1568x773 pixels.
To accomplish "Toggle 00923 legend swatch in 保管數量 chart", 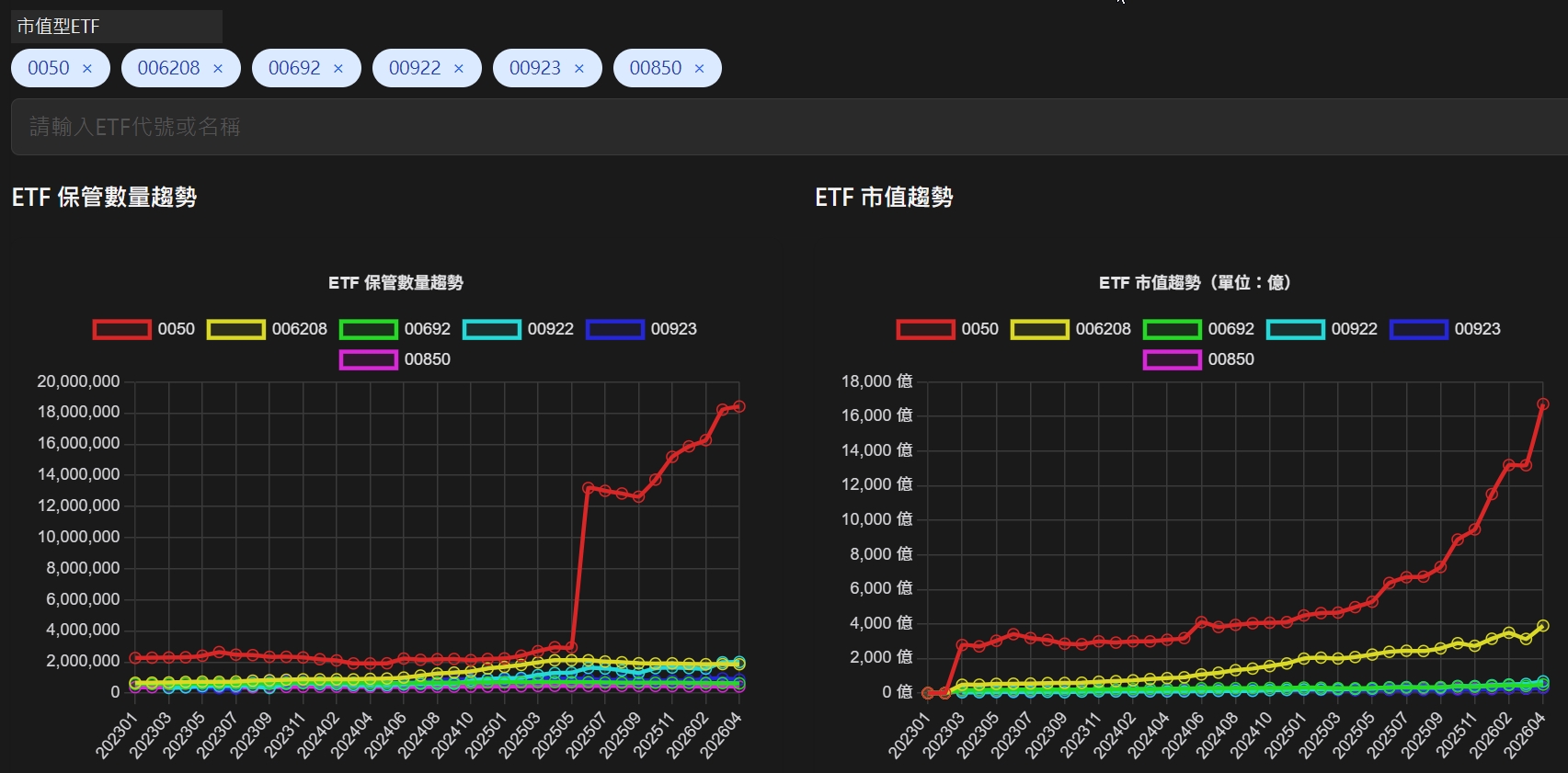I will [x=614, y=329].
